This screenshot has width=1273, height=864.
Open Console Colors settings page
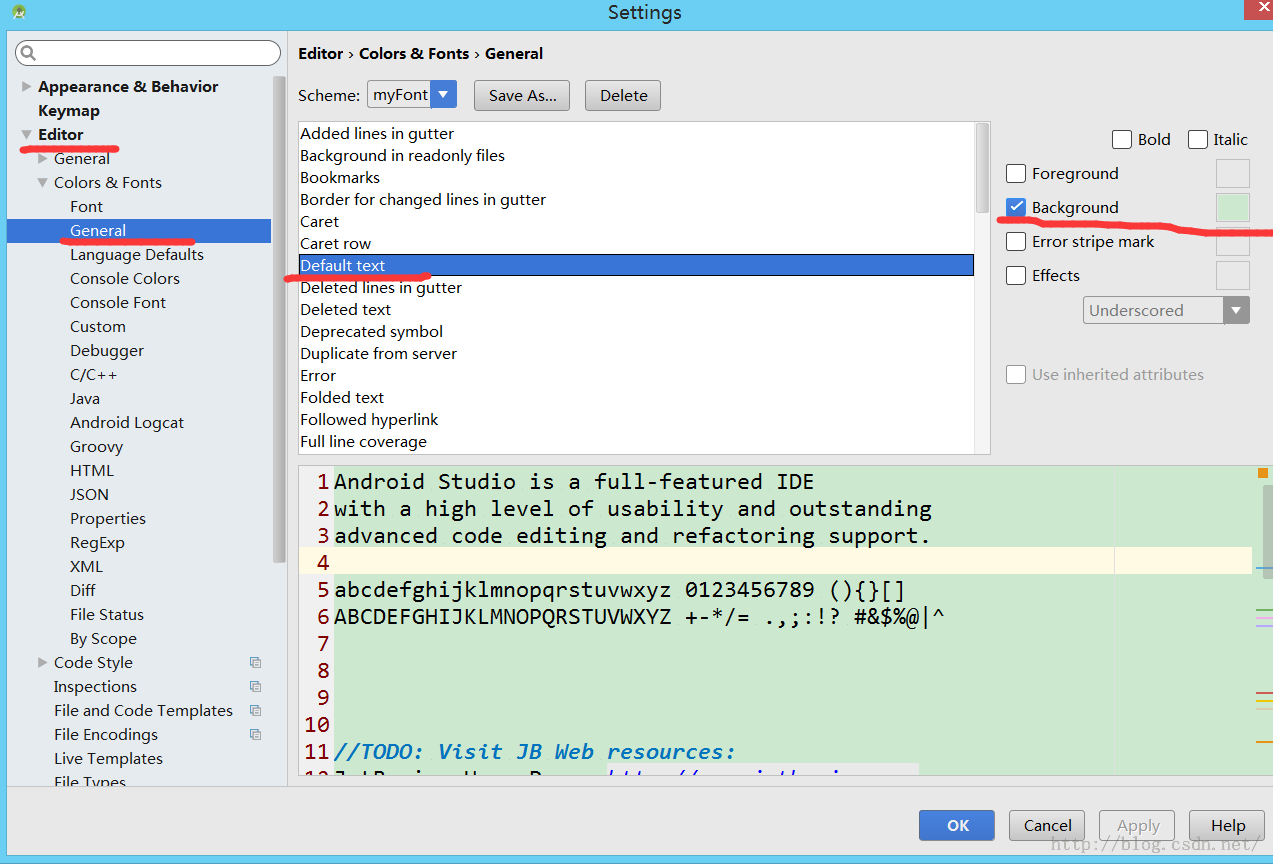tap(125, 279)
